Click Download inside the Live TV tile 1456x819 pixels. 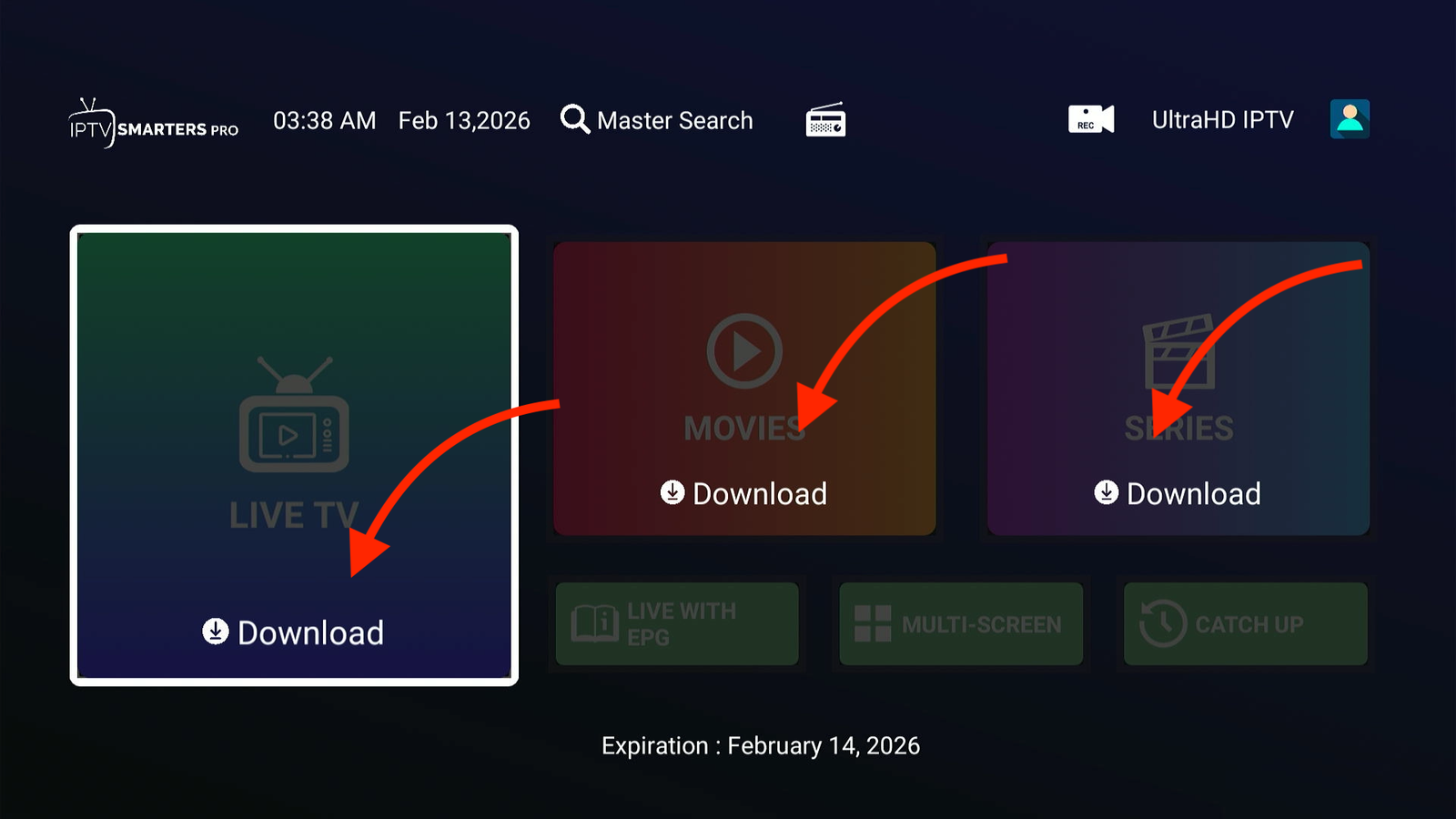[x=293, y=632]
